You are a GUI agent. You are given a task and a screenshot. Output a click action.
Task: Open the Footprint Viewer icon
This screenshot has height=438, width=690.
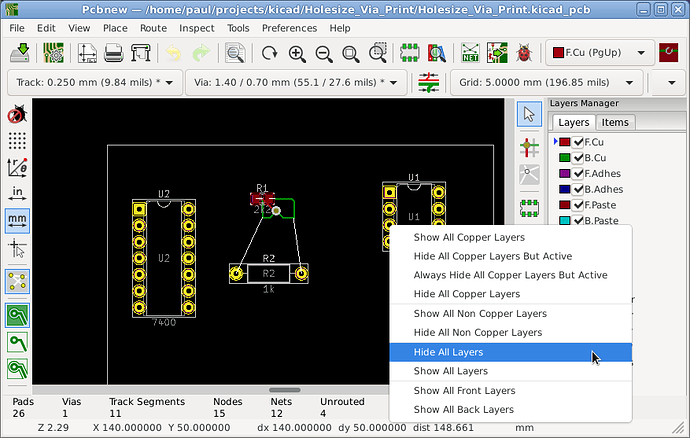(437, 53)
